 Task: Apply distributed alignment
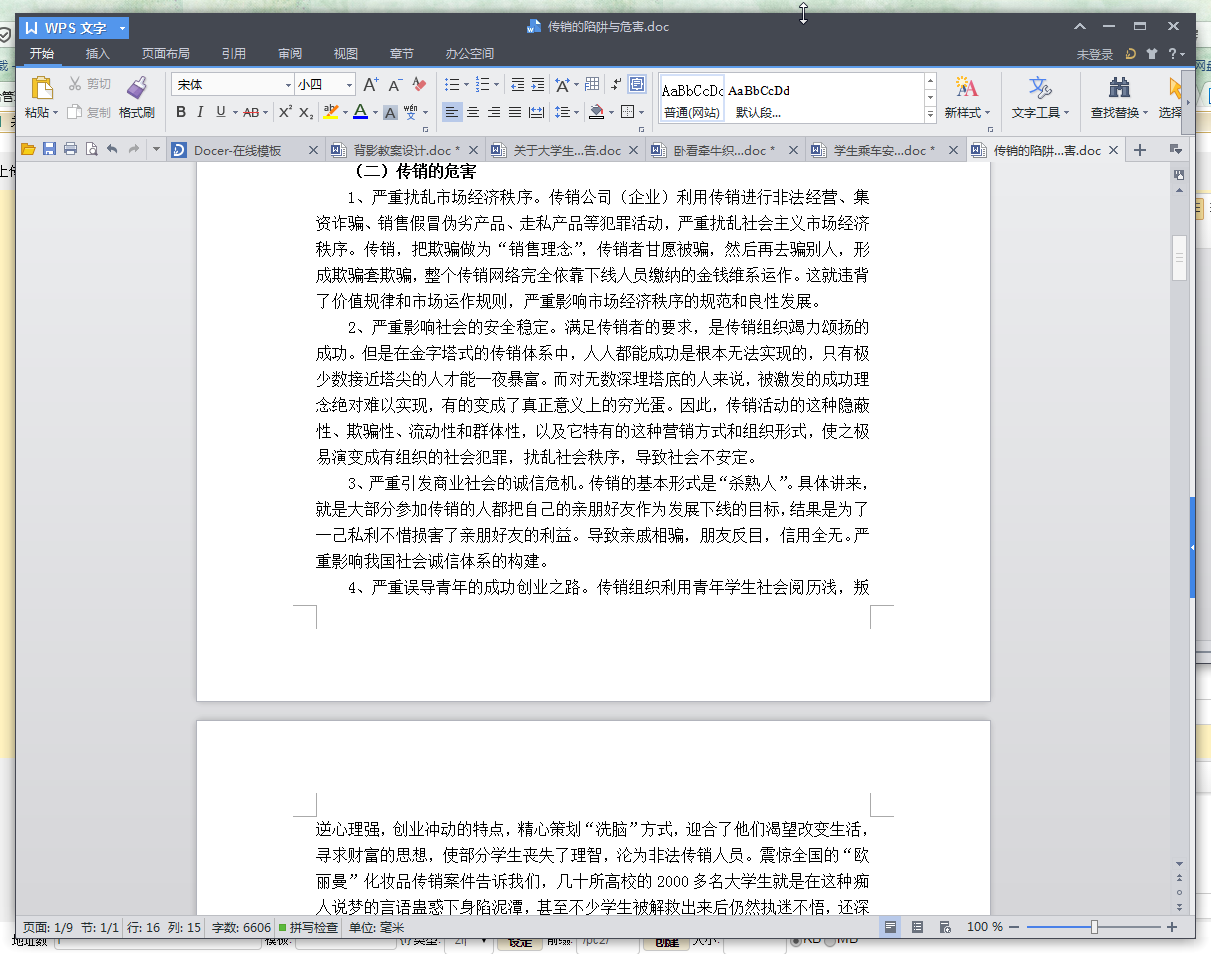point(536,112)
